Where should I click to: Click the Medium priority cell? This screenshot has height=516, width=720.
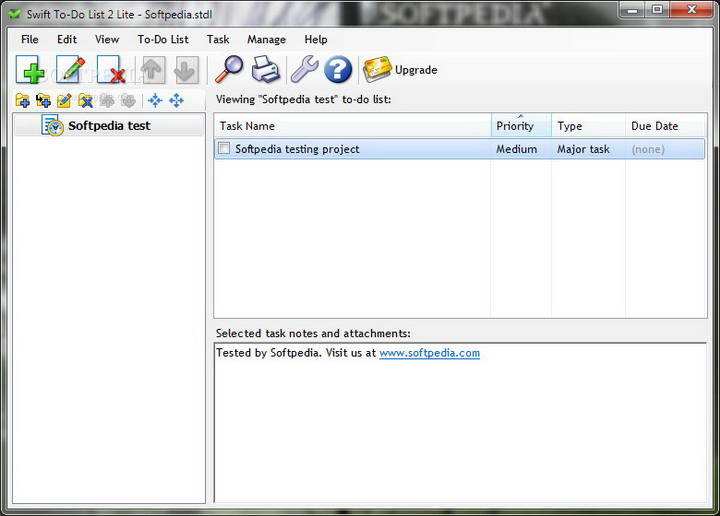coord(517,149)
